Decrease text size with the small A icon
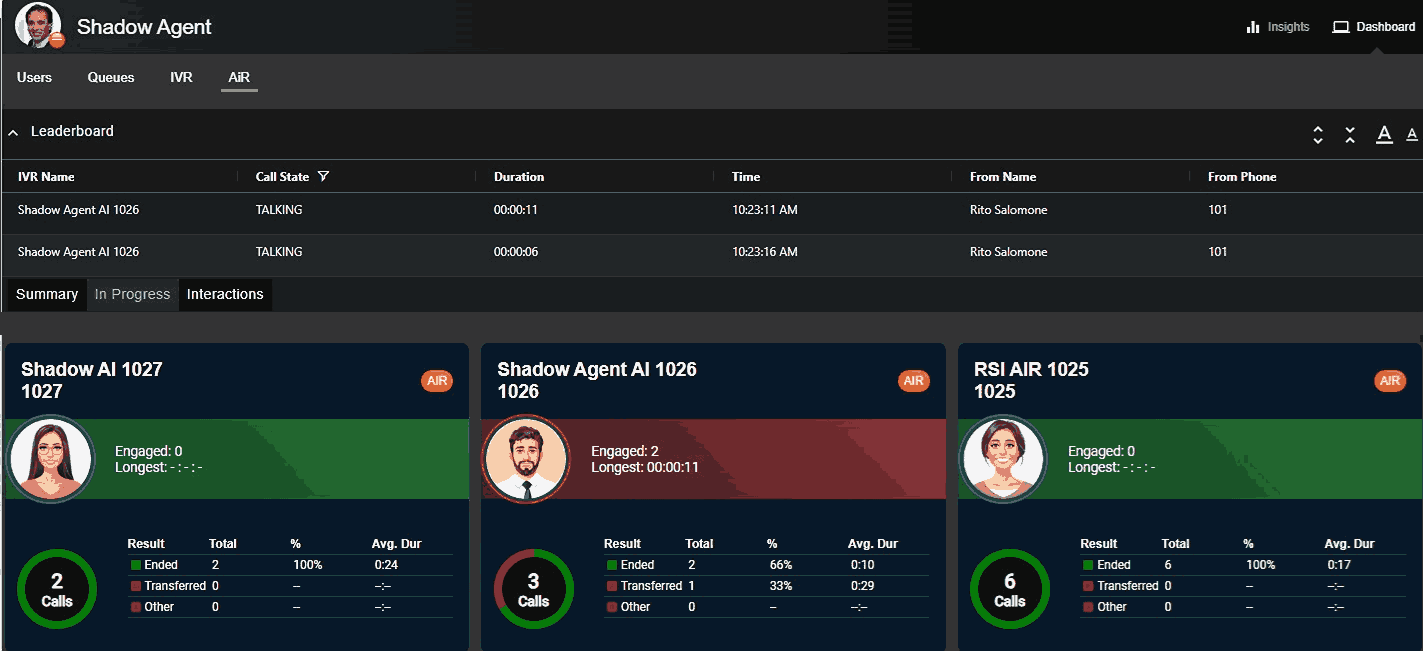The image size is (1423, 651). point(1412,134)
